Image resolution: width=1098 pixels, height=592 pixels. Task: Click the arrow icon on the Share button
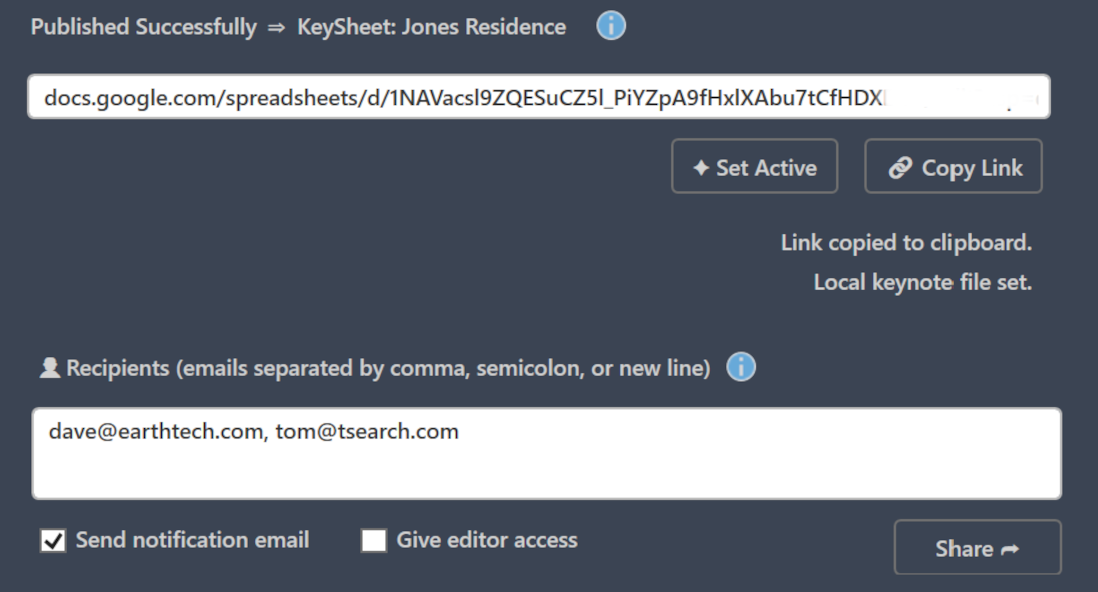[1010, 549]
